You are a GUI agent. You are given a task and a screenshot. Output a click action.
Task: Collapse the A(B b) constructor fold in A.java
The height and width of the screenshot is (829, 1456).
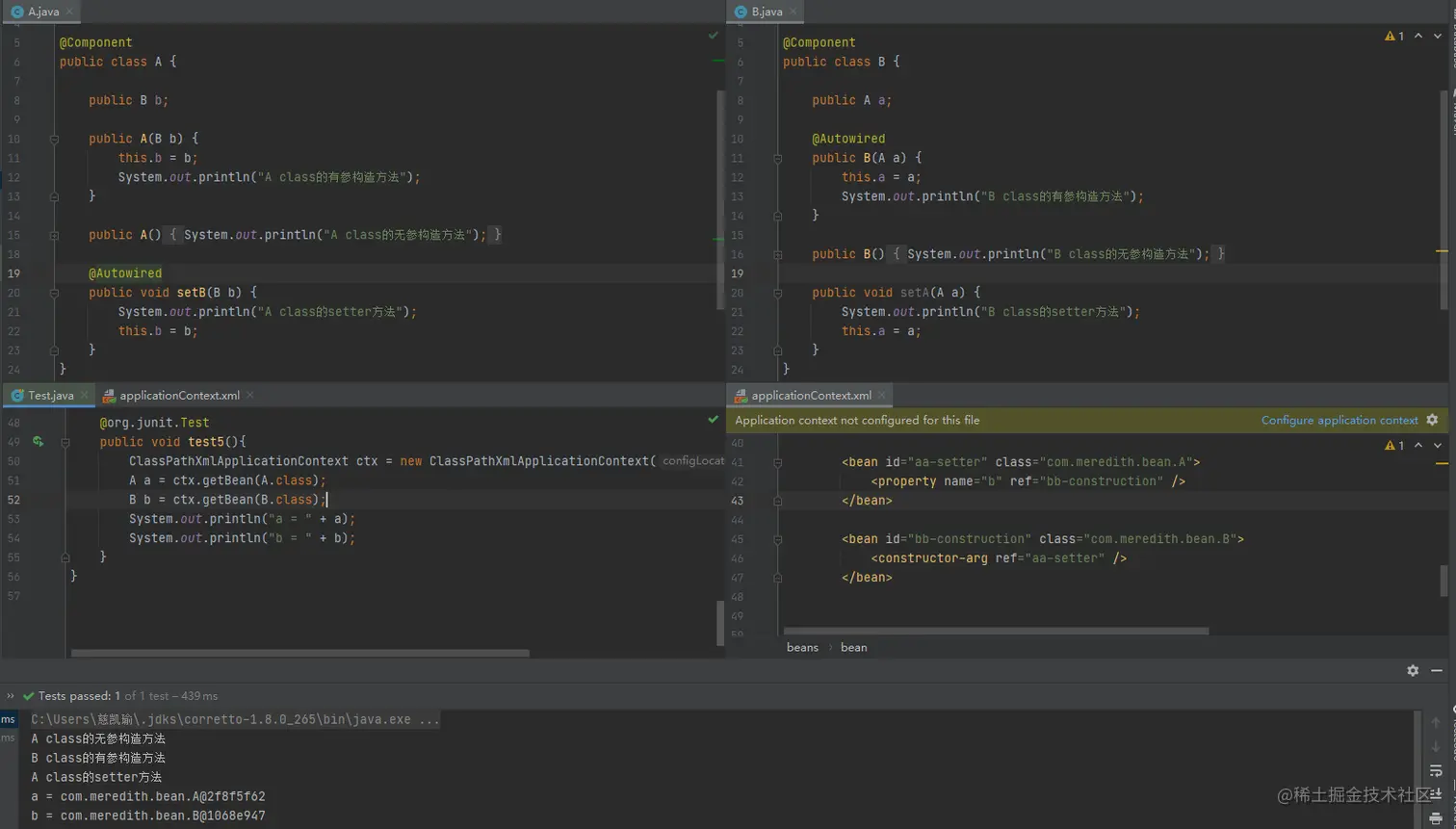tap(54, 139)
